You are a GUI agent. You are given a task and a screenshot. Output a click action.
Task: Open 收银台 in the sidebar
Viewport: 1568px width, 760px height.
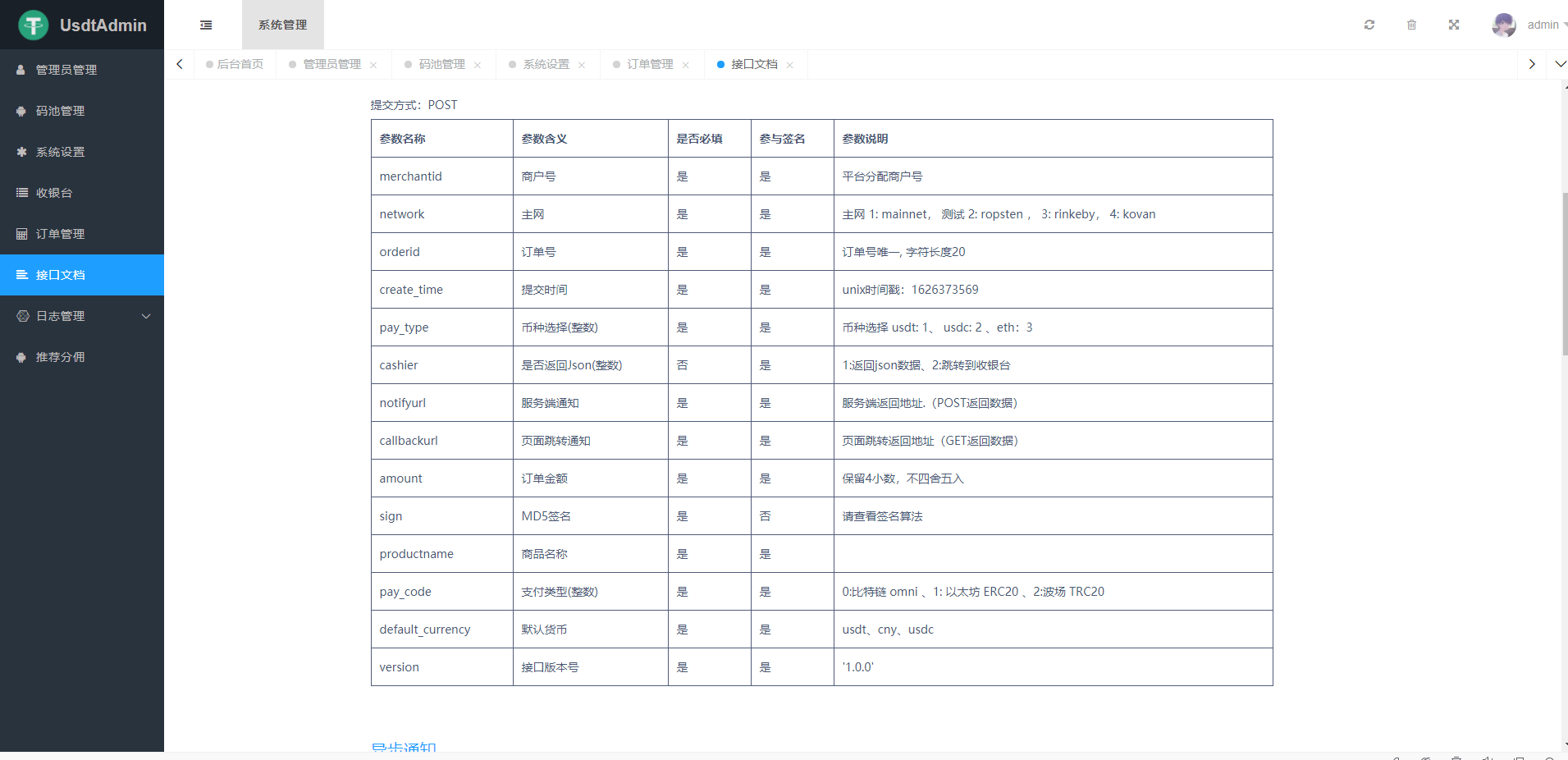(x=82, y=193)
